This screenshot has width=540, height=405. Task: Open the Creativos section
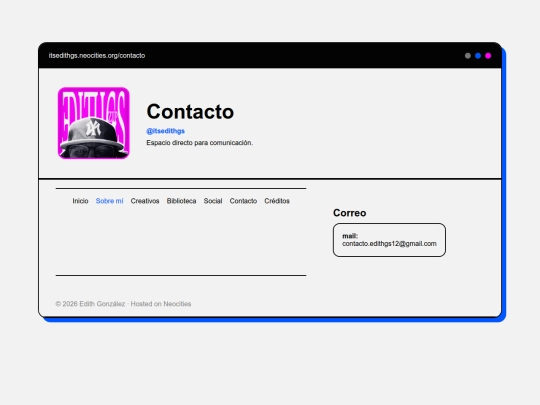pyautogui.click(x=145, y=201)
